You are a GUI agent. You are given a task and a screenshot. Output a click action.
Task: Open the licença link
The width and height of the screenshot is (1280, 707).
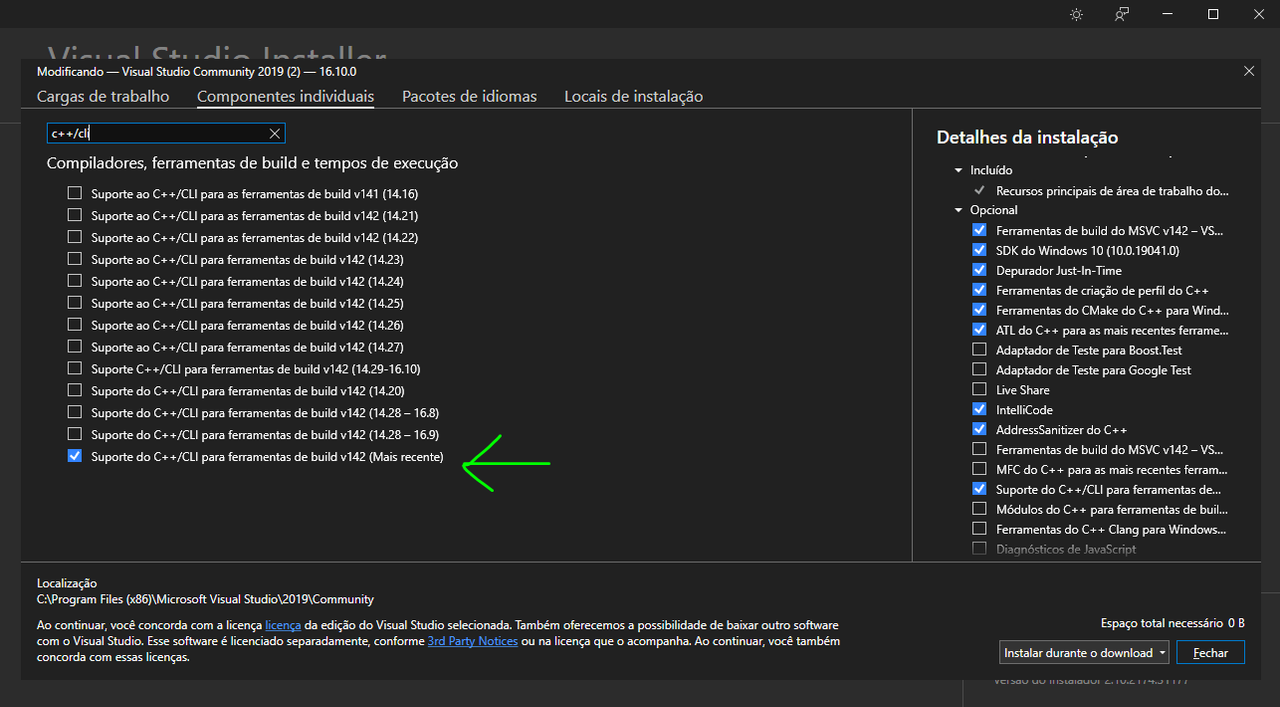coord(283,625)
